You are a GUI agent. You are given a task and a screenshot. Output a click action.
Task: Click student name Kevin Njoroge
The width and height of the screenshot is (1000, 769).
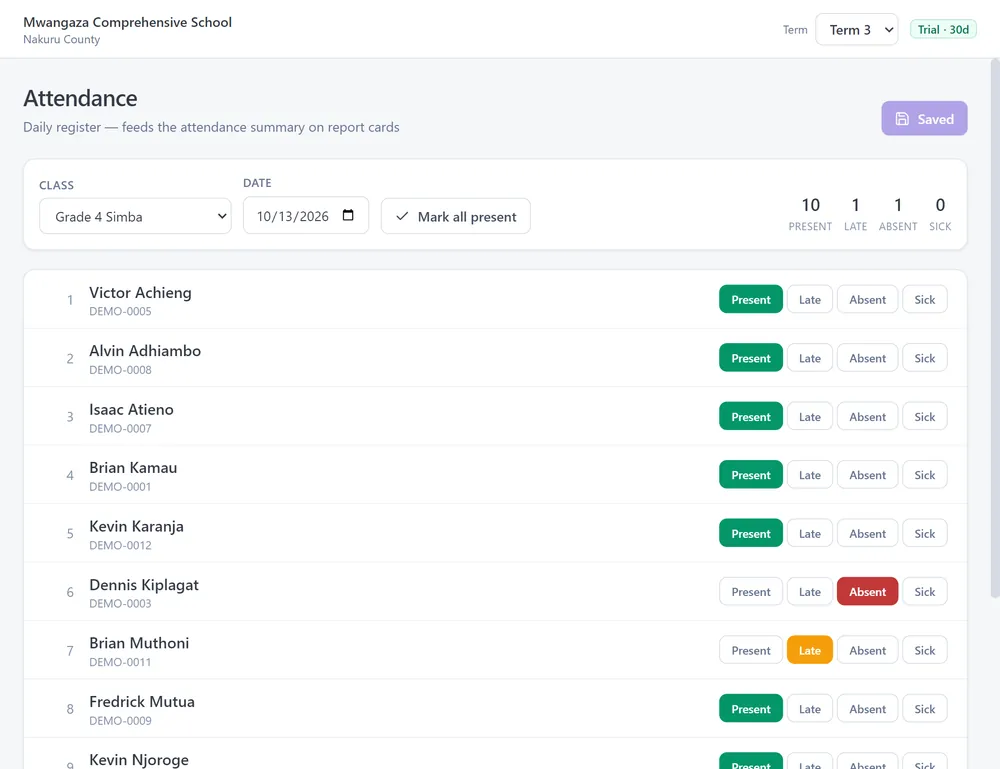pos(139,760)
